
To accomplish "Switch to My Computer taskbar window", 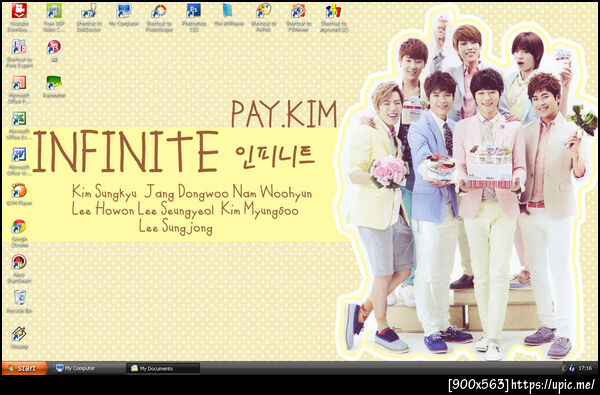I will coord(88,368).
